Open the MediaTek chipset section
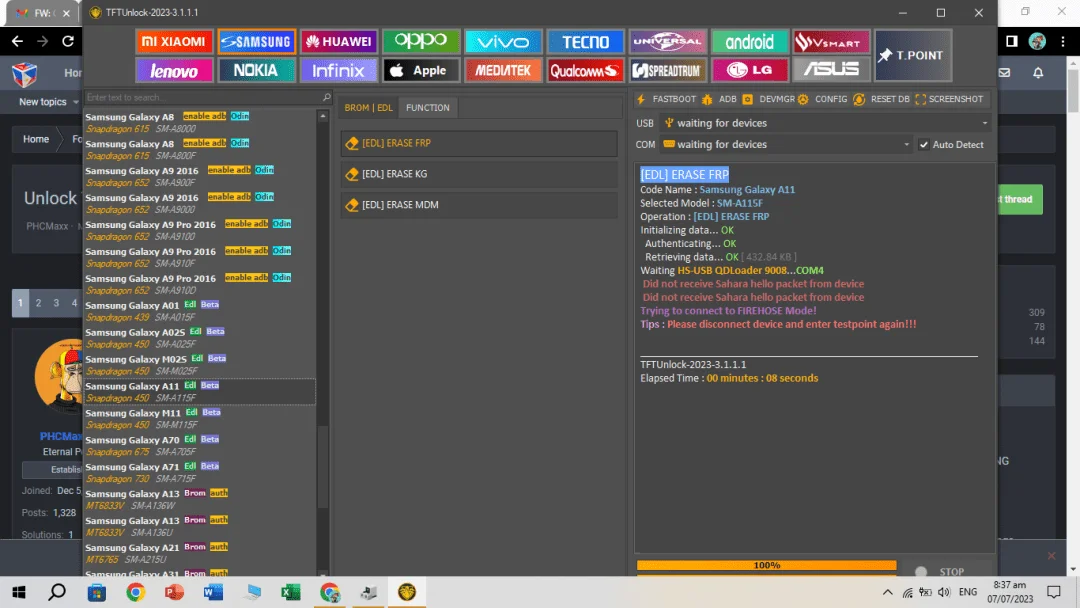 (503, 70)
